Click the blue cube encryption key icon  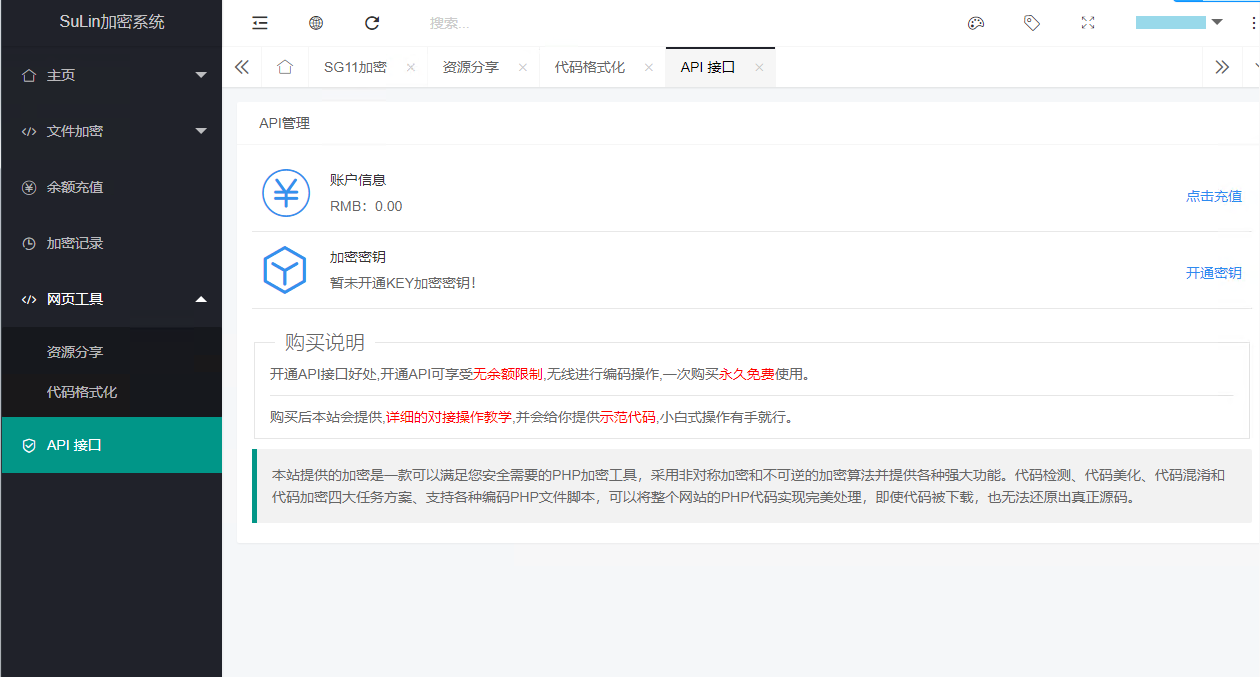286,269
